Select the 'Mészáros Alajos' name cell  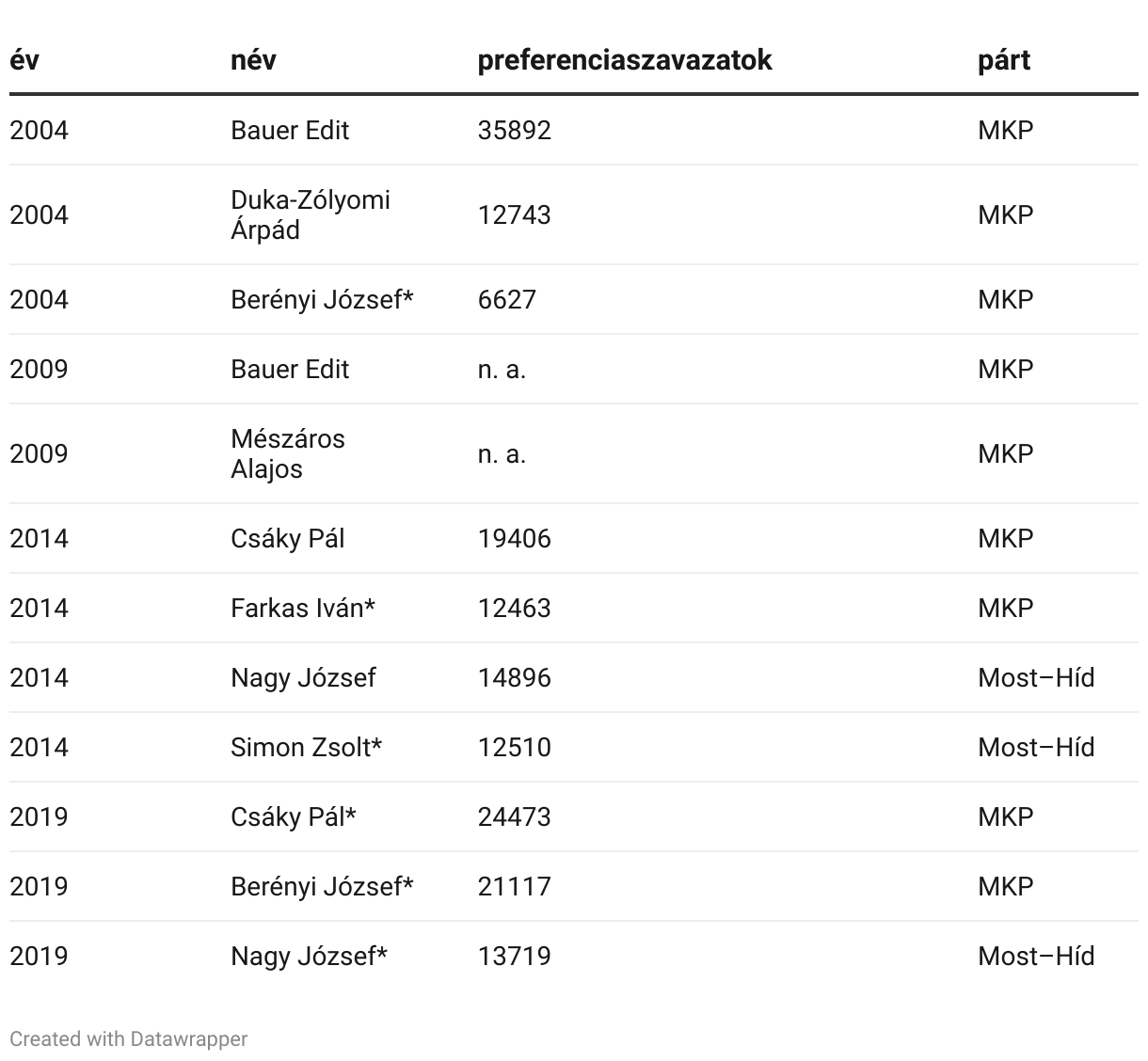point(288,453)
